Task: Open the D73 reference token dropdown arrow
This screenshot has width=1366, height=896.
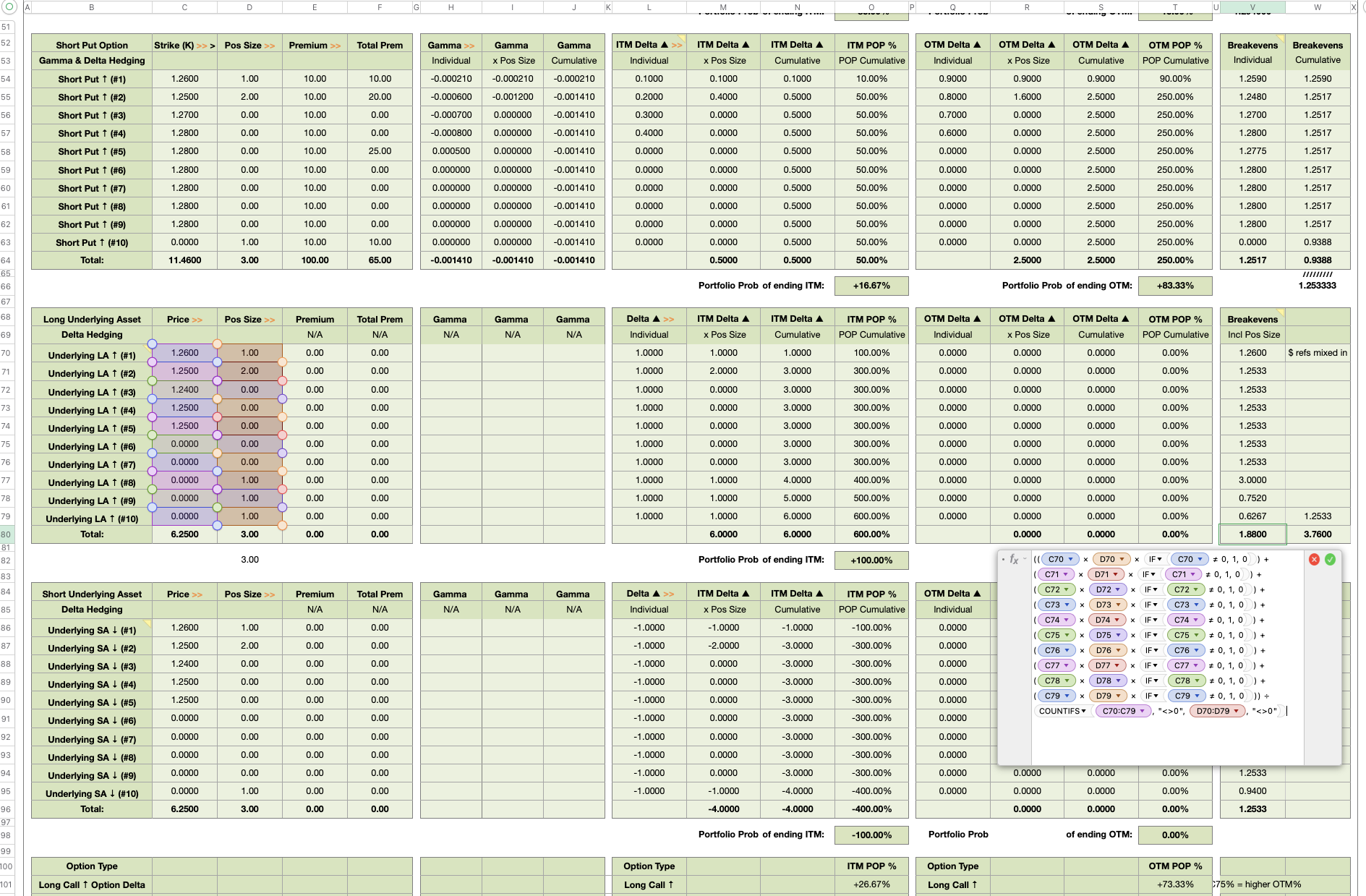Action: (1118, 605)
